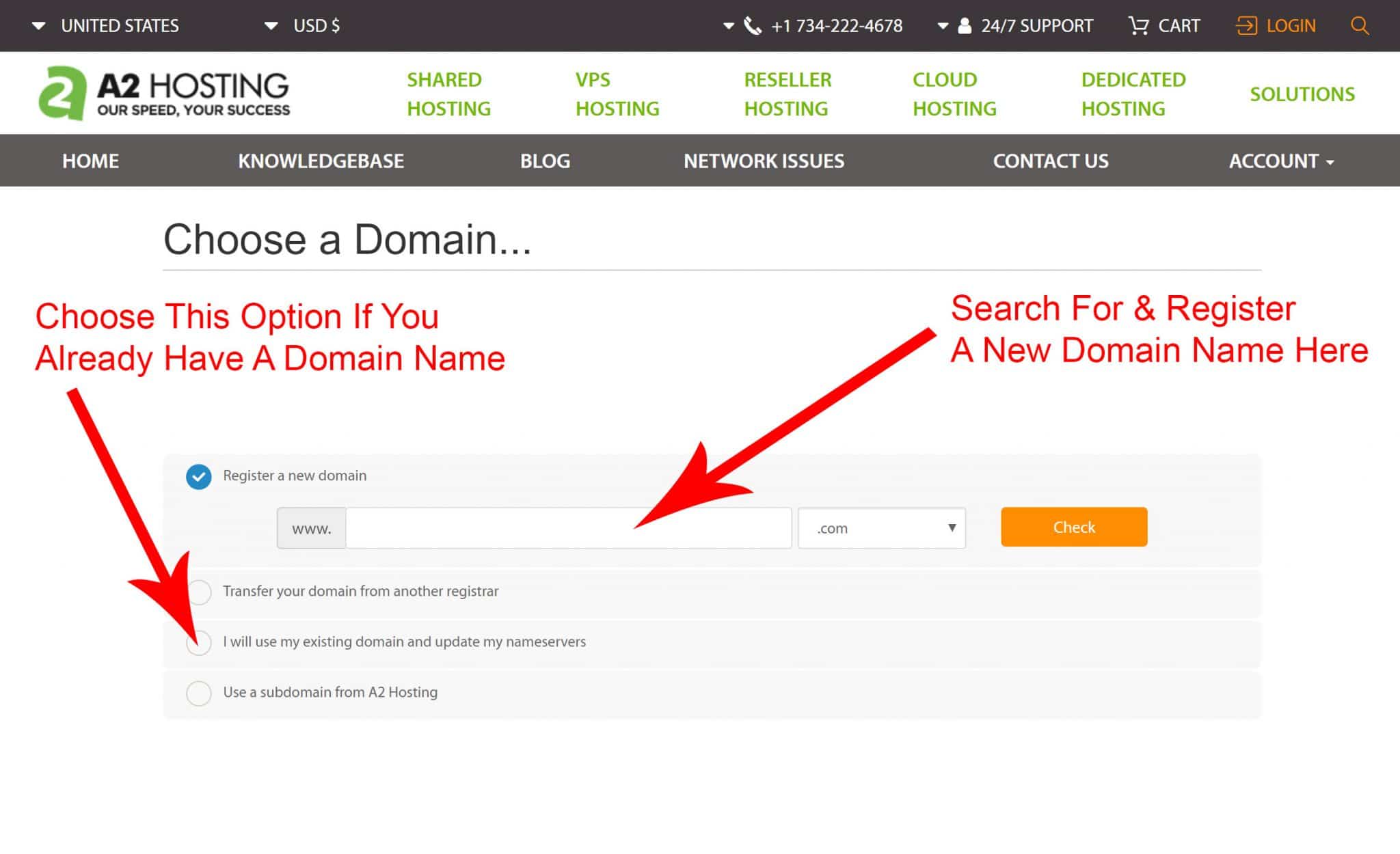Open the .com extension dropdown
The width and height of the screenshot is (1400, 854).
[x=882, y=527]
